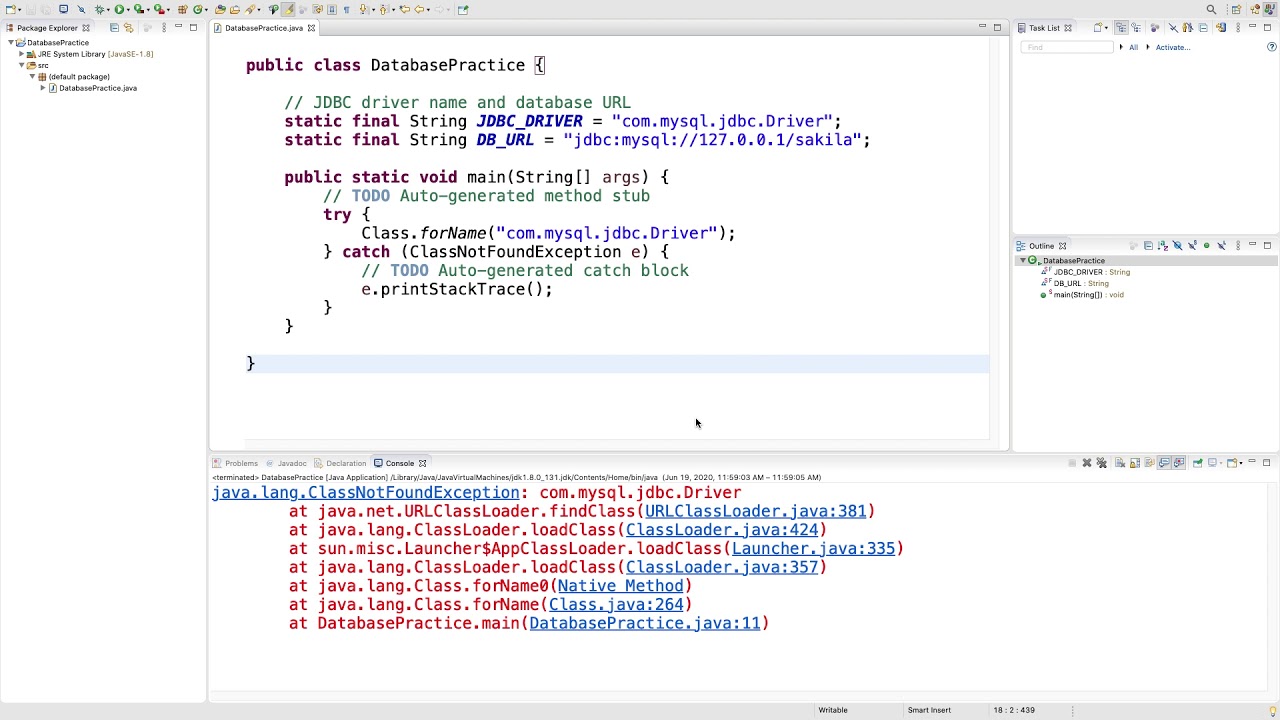Toggle Hide Fields in Outline toolbar
The image size is (1280, 720).
click(x=1178, y=246)
